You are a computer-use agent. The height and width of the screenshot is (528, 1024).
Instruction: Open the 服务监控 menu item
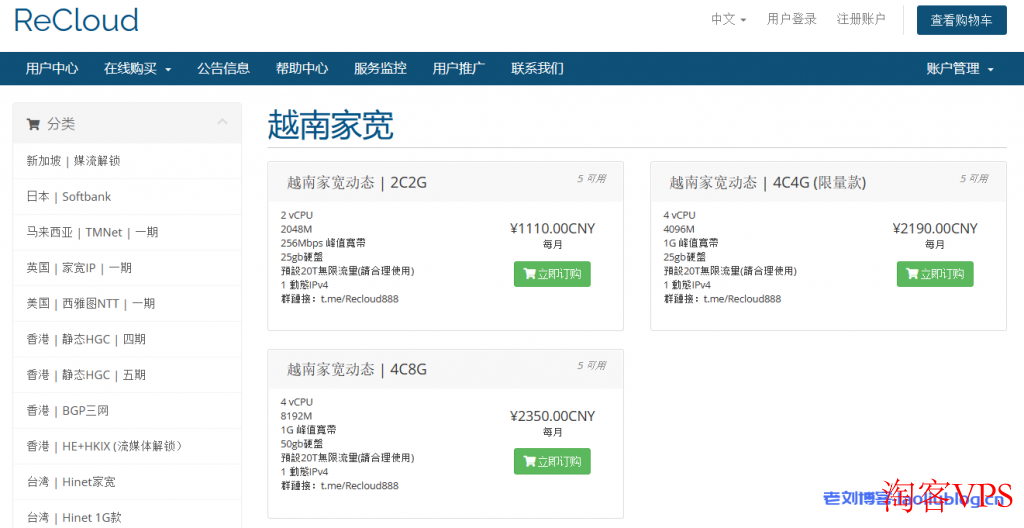click(380, 69)
